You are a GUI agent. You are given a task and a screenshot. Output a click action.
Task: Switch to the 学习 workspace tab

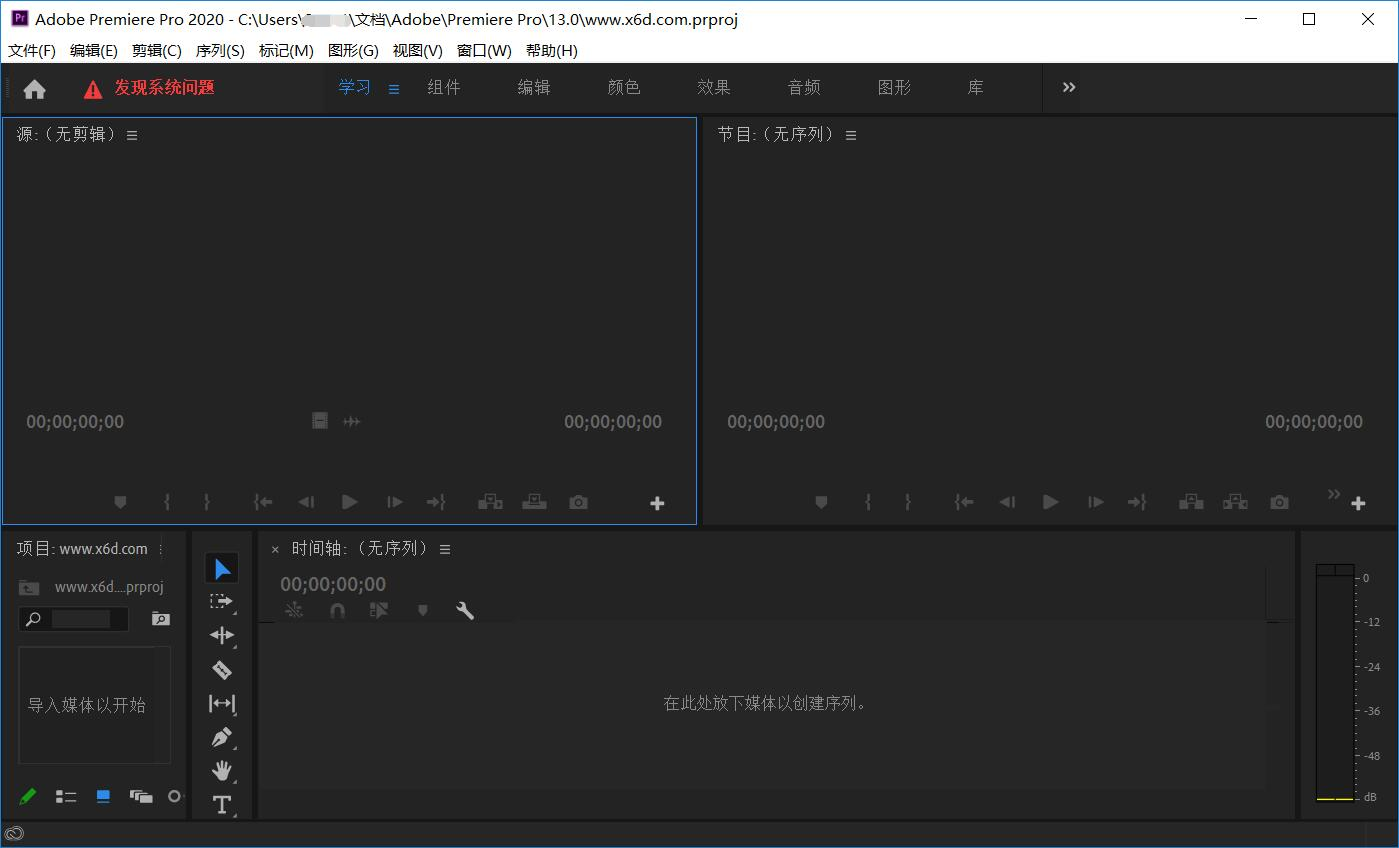(354, 87)
